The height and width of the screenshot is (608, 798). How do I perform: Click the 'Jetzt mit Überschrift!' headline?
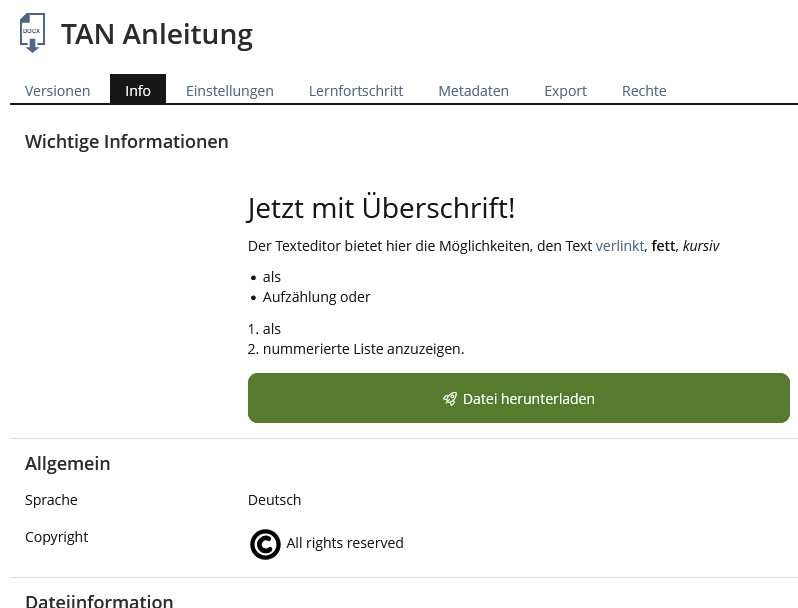(x=381, y=208)
